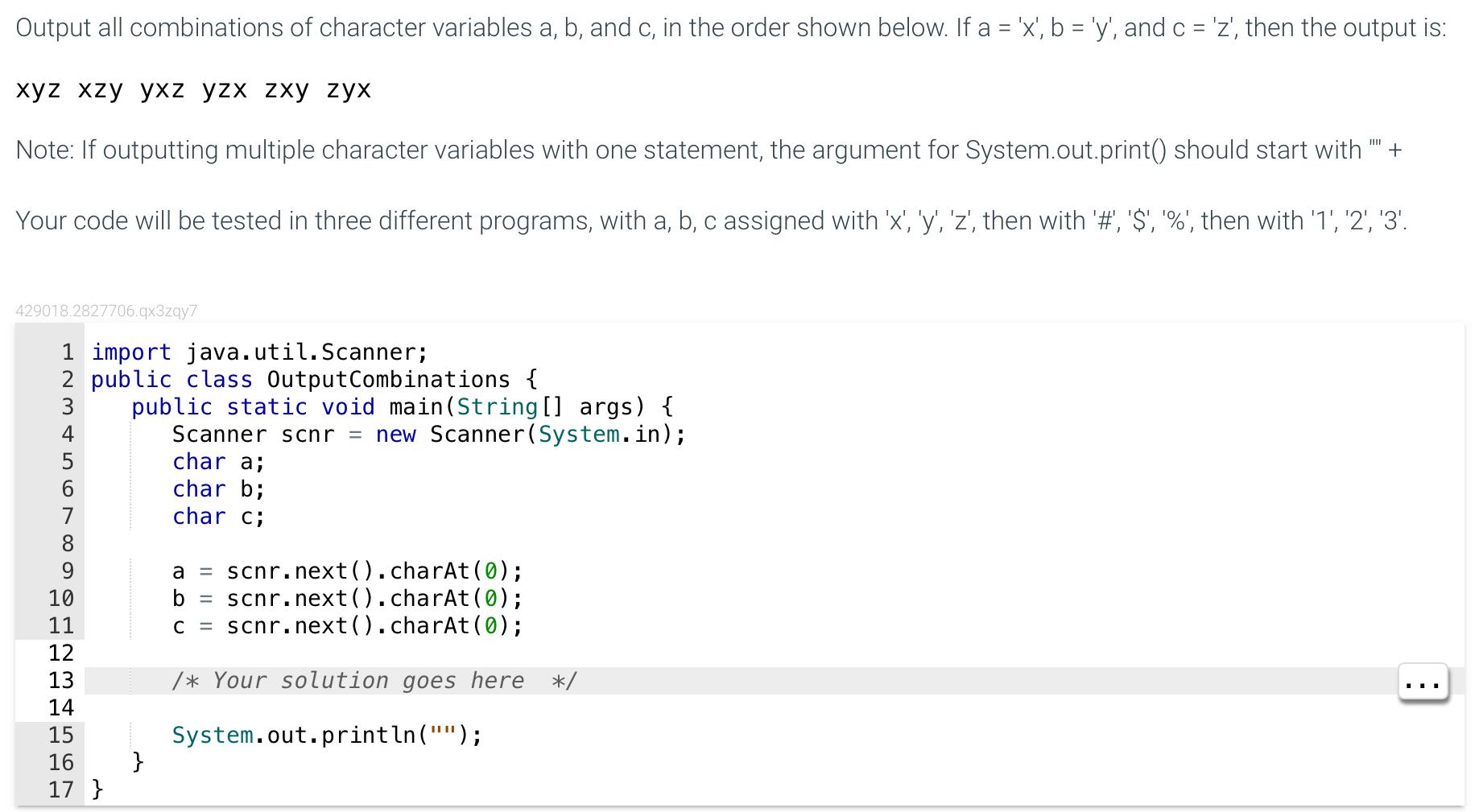The height and width of the screenshot is (812, 1475).
Task: Click the b = scnr.next().charAt(0) statement
Action: (x=346, y=598)
